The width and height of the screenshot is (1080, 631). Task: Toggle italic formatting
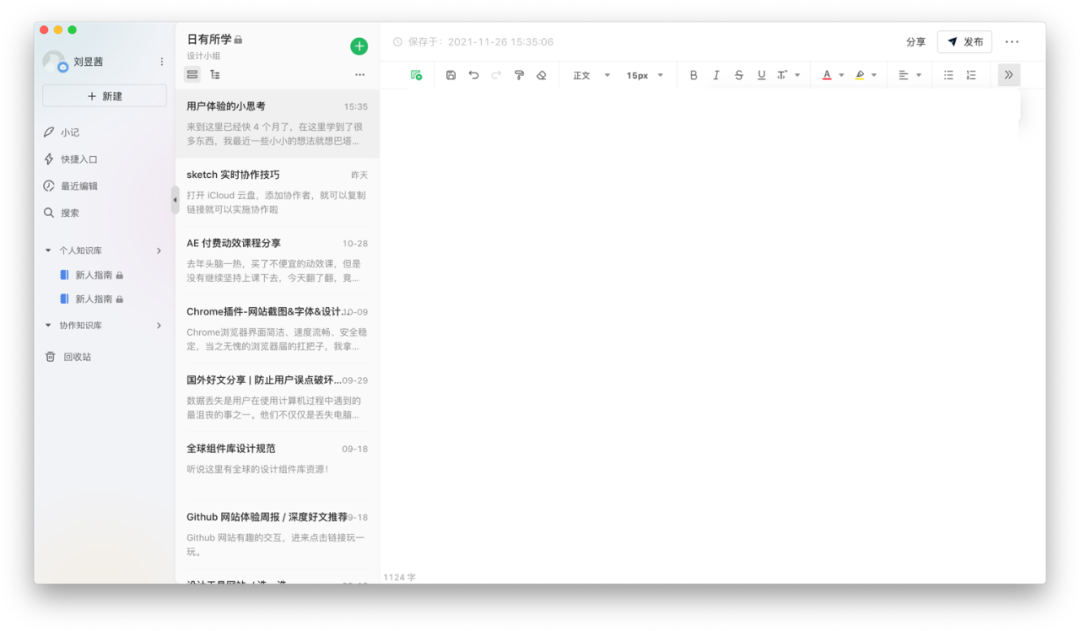click(716, 75)
